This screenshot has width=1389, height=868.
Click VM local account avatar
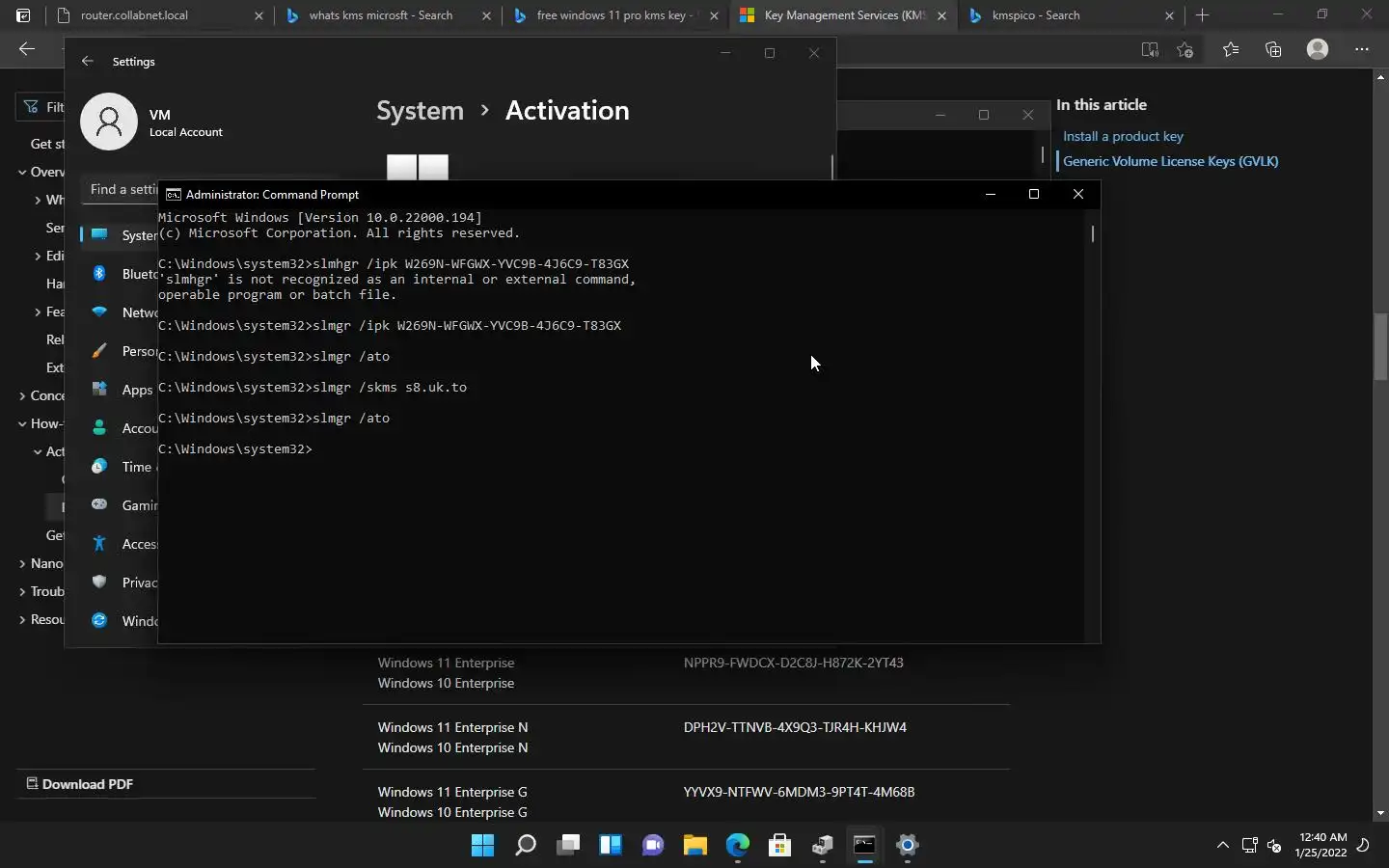pyautogui.click(x=109, y=122)
